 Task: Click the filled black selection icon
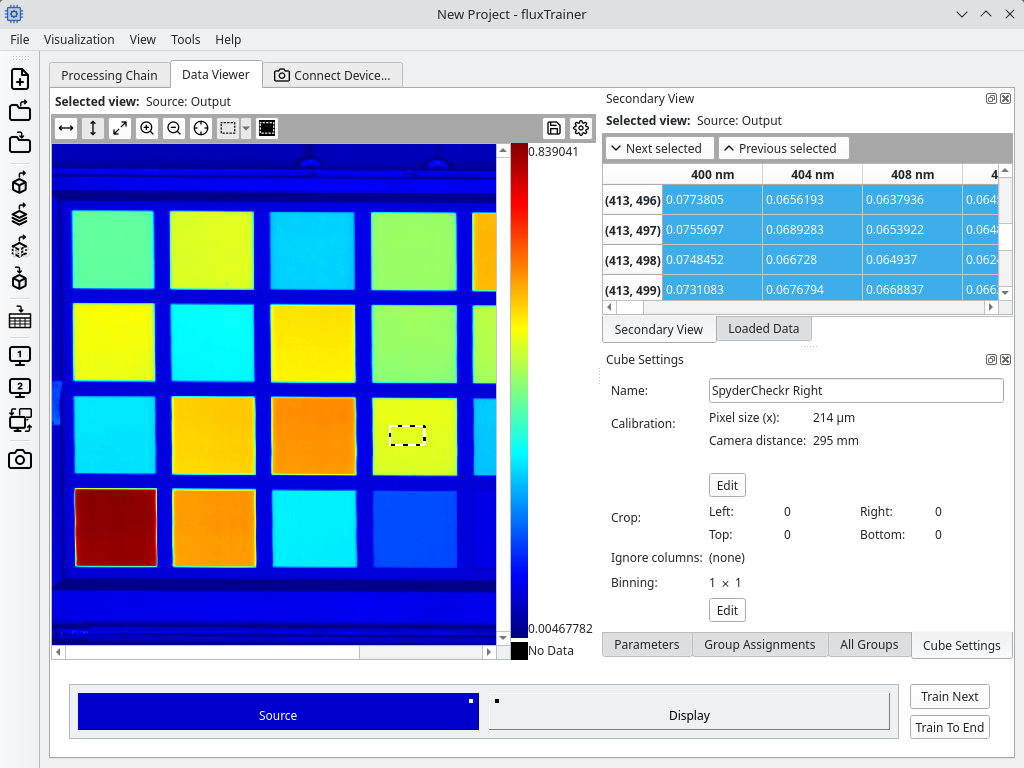[x=267, y=128]
